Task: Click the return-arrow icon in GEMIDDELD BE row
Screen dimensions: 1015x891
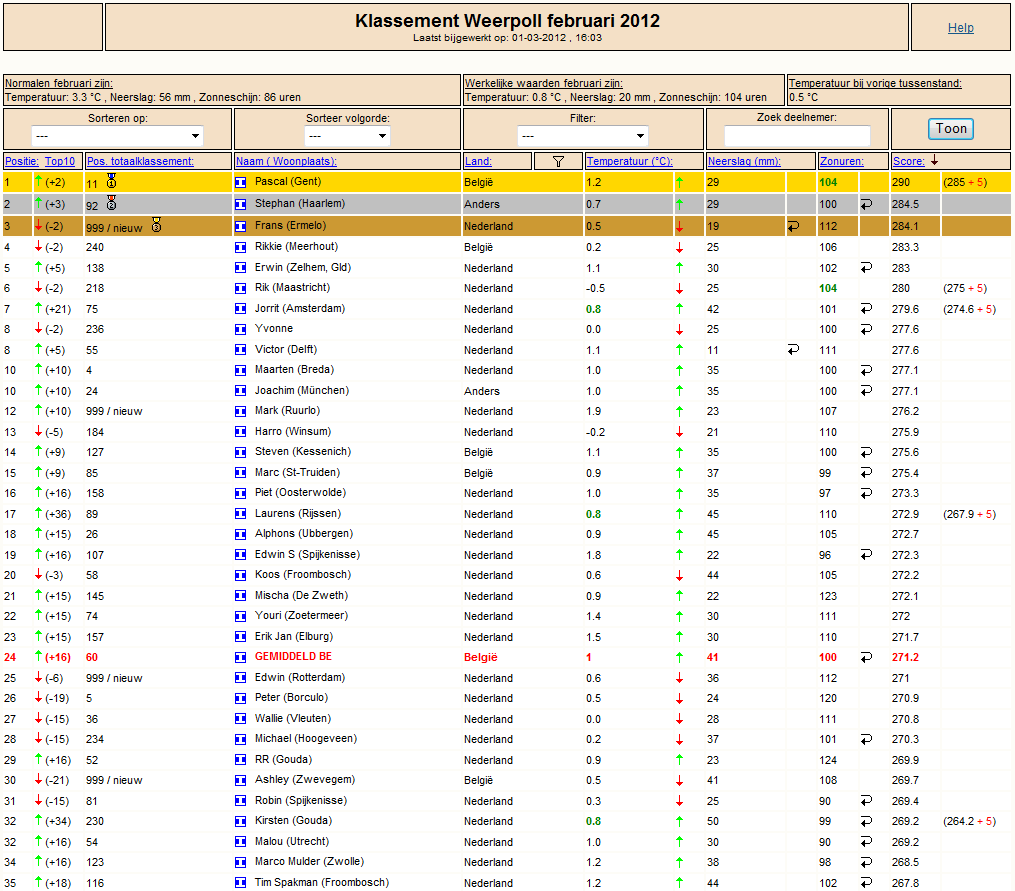Action: [866, 657]
